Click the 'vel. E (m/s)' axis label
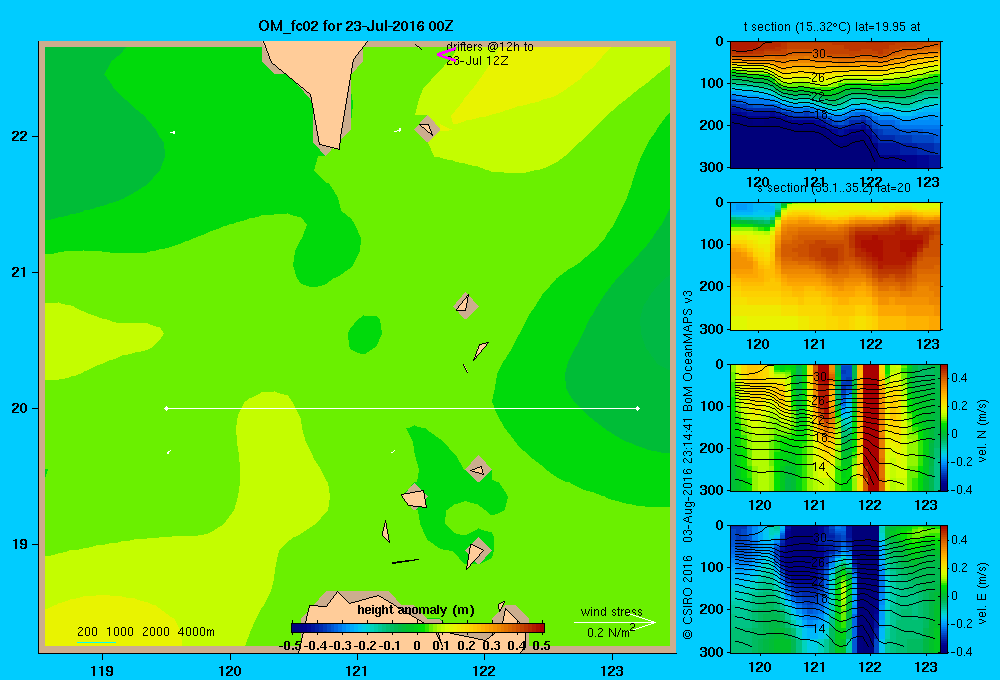 [982, 593]
